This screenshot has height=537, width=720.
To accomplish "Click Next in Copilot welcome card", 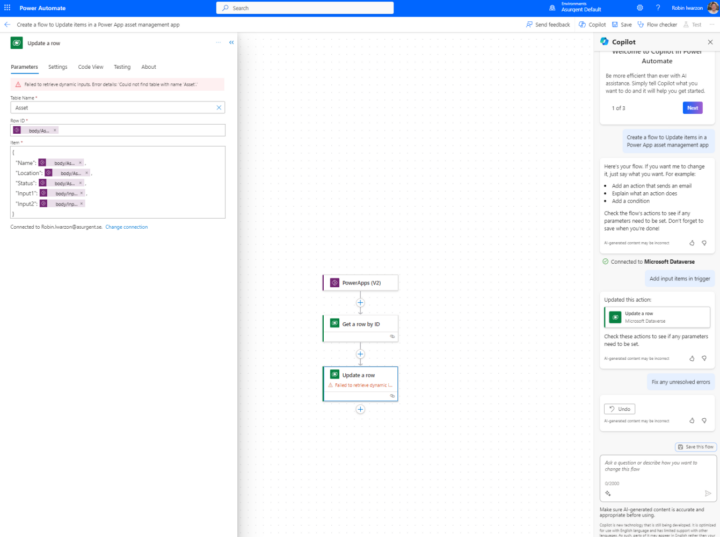I will coord(692,108).
